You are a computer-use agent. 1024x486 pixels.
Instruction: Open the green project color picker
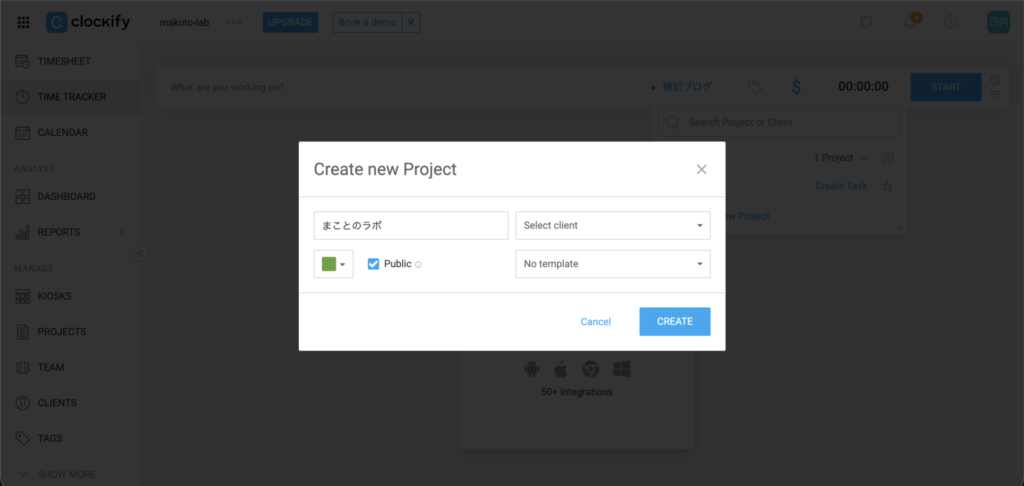[x=333, y=264]
